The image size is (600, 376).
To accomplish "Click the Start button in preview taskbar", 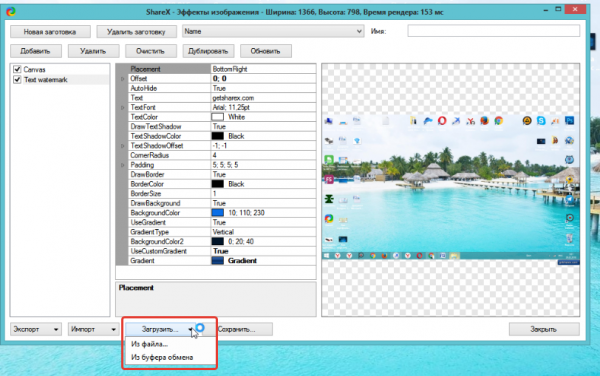I will tap(326, 256).
